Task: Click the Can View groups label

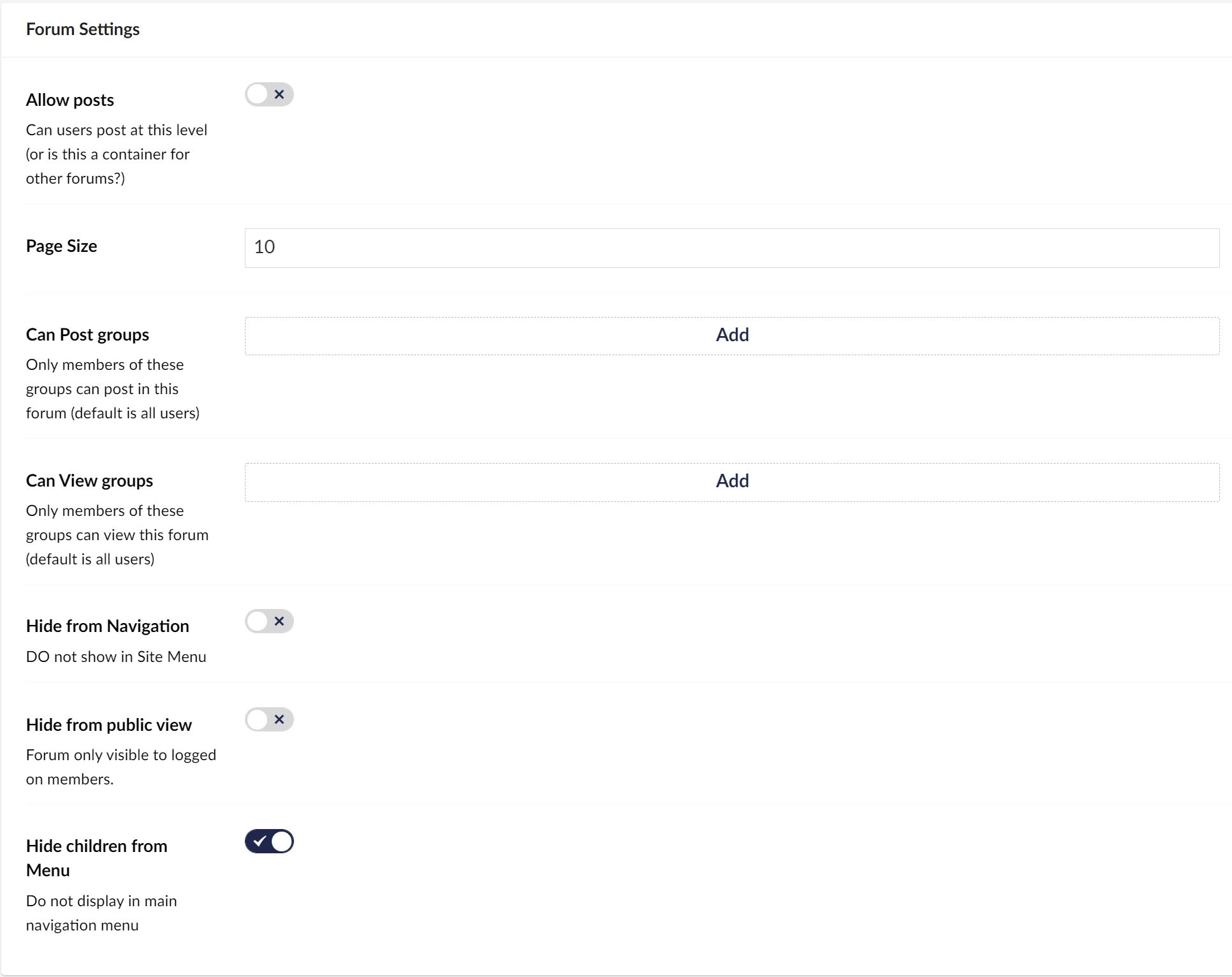Action: [x=89, y=480]
